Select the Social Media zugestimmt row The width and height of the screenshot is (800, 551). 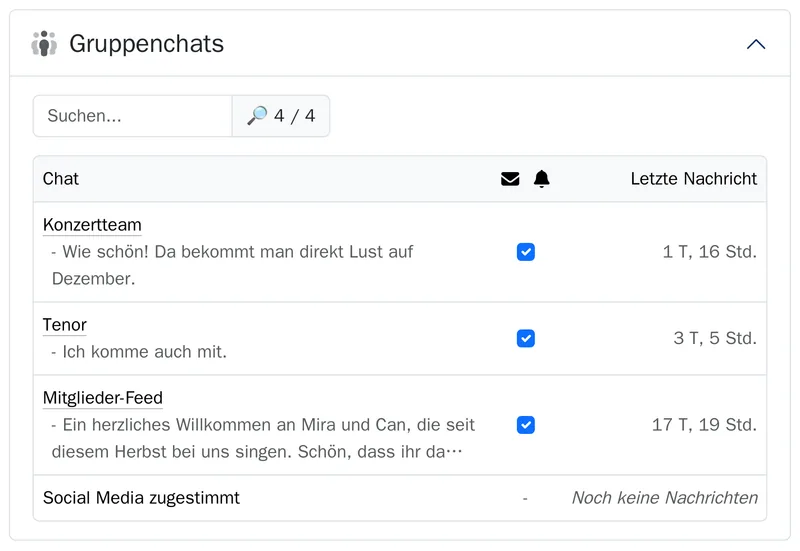tap(400, 498)
